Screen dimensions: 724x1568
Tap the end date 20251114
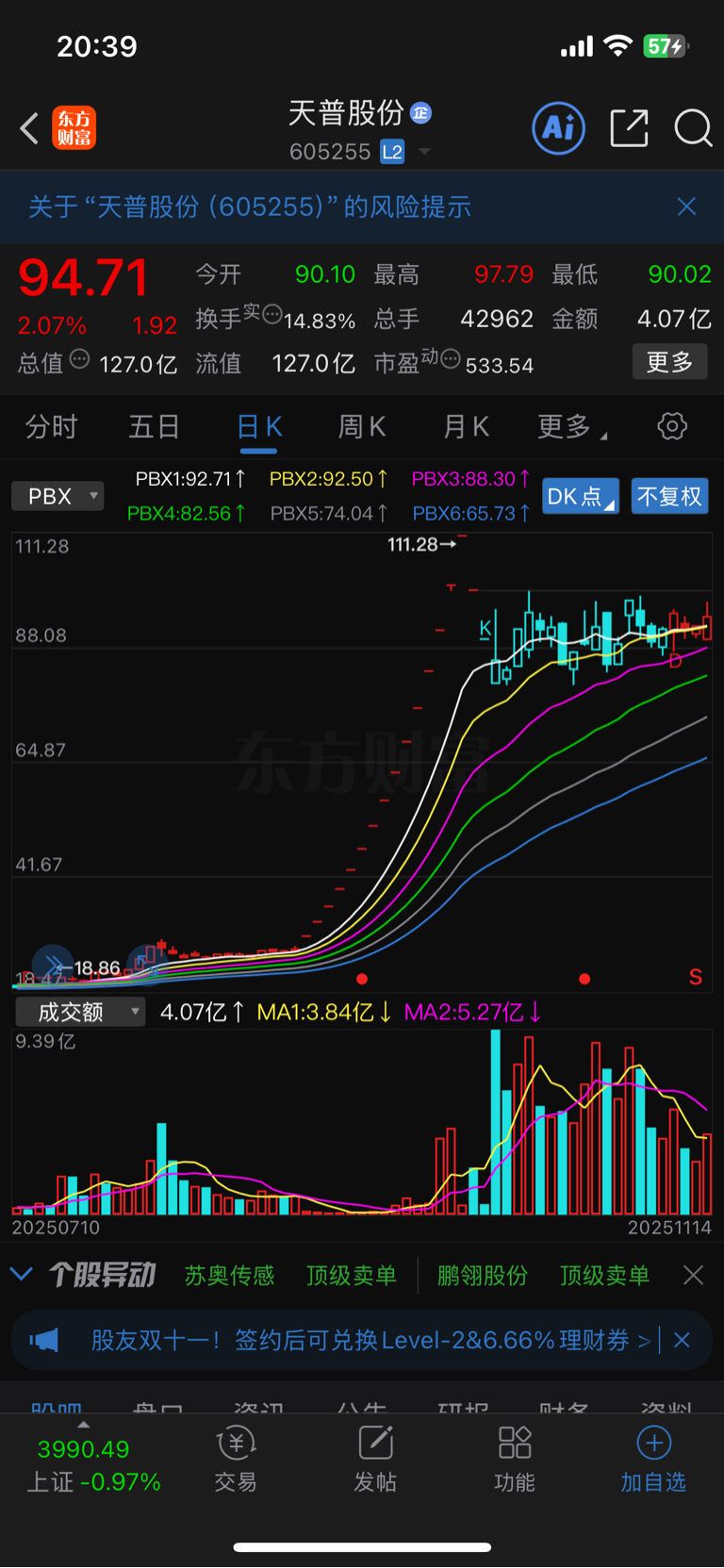click(x=669, y=1228)
